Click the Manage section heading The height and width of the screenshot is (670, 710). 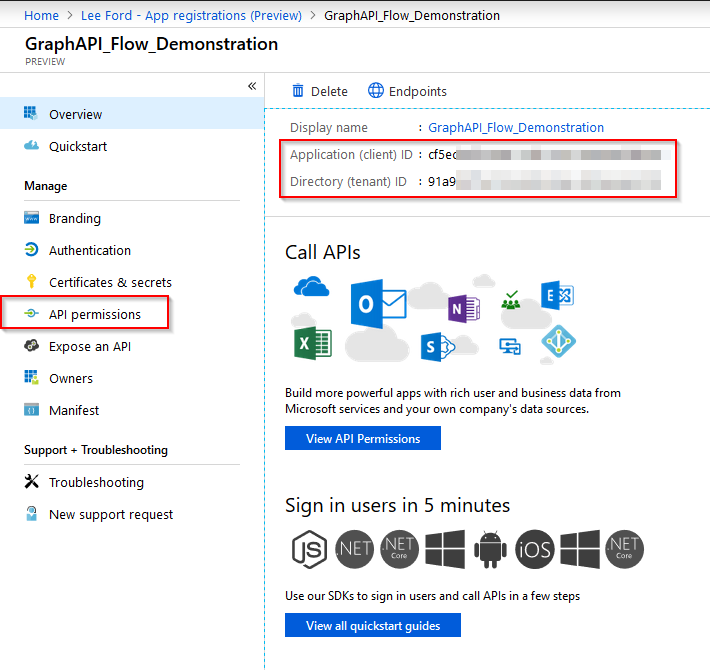coord(46,186)
